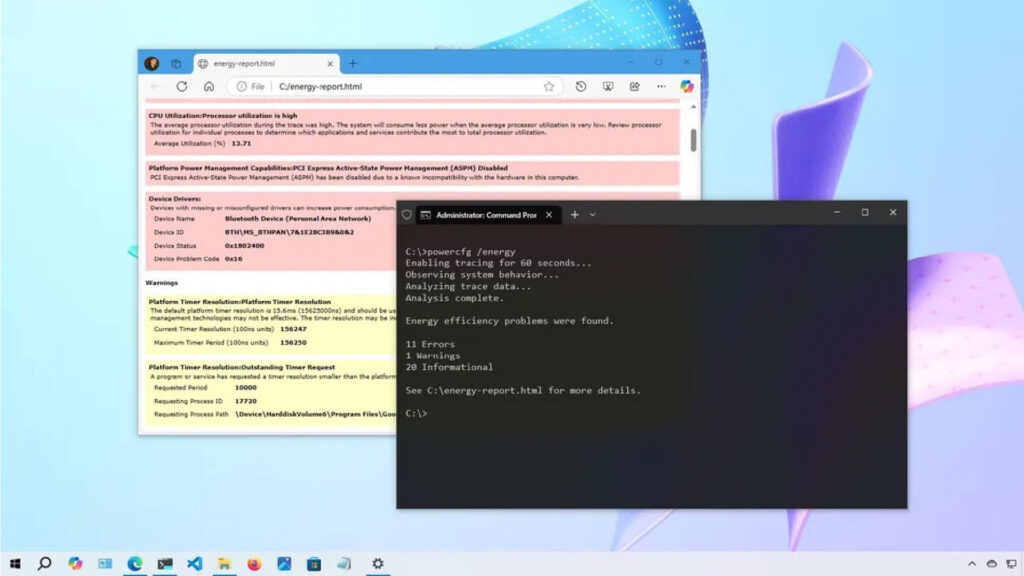Open new tab dropdown in Terminal
Screen dimensions: 1024x576
[593, 214]
